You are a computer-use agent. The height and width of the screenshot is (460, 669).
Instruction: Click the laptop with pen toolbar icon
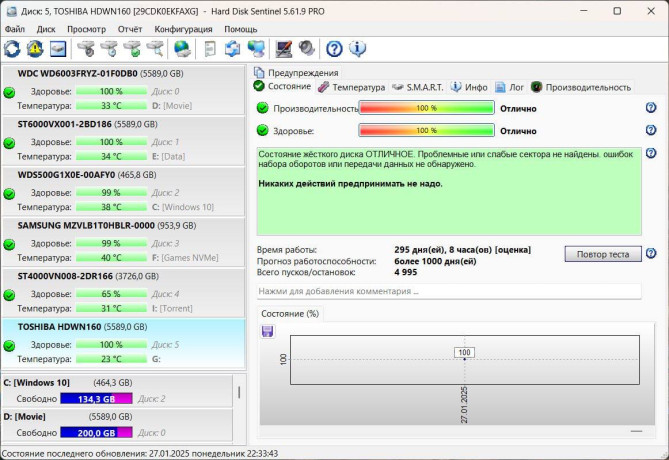click(284, 49)
